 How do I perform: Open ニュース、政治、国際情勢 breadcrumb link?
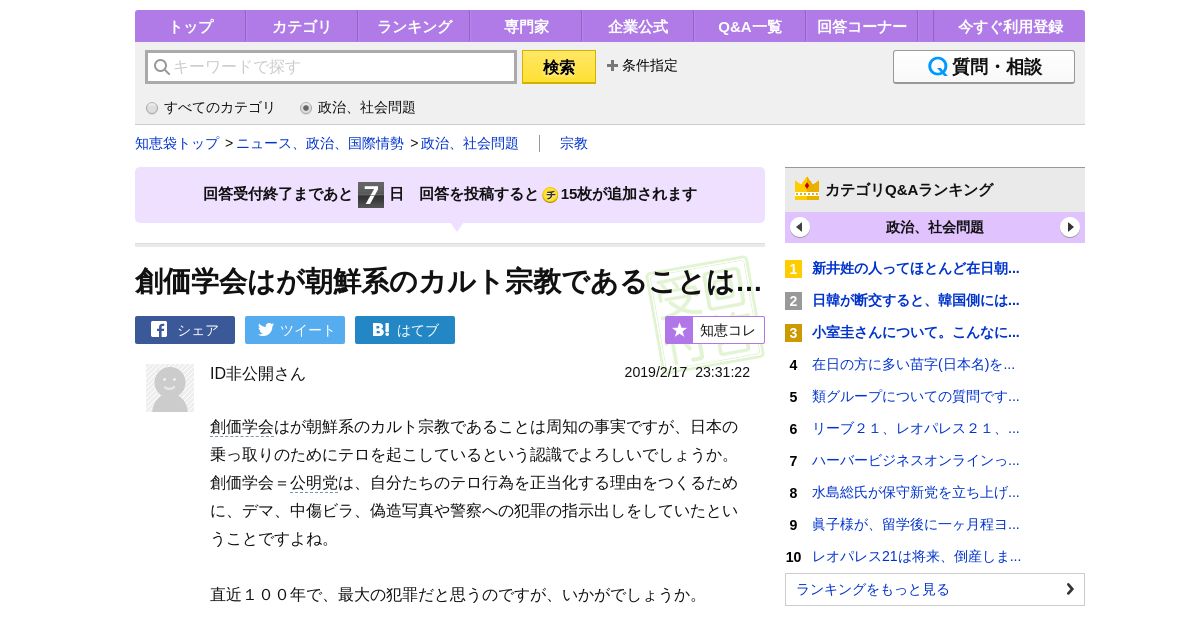point(320,143)
